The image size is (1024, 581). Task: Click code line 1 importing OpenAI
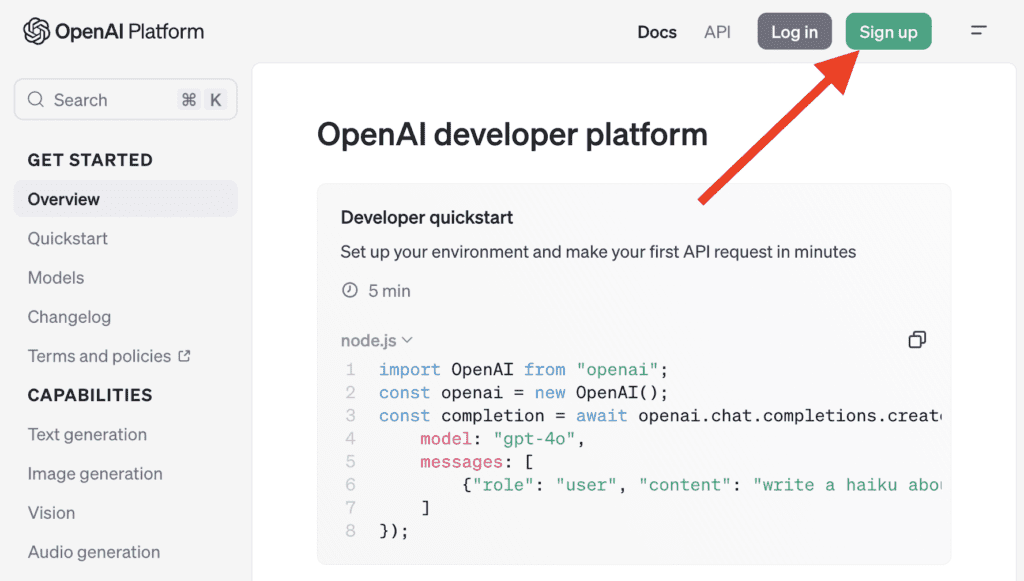tap(523, 369)
